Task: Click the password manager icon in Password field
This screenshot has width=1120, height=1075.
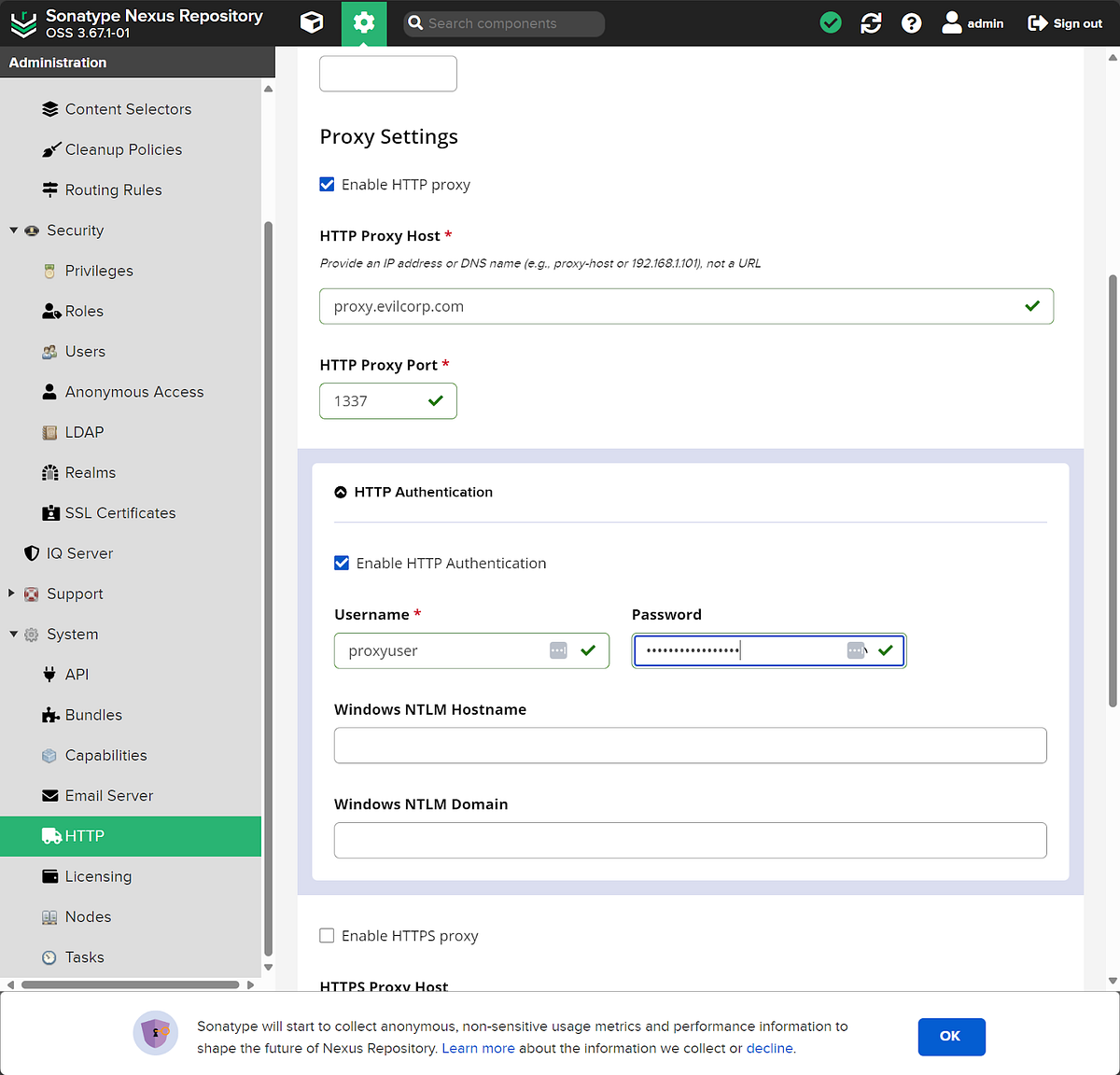Action: pos(856,650)
